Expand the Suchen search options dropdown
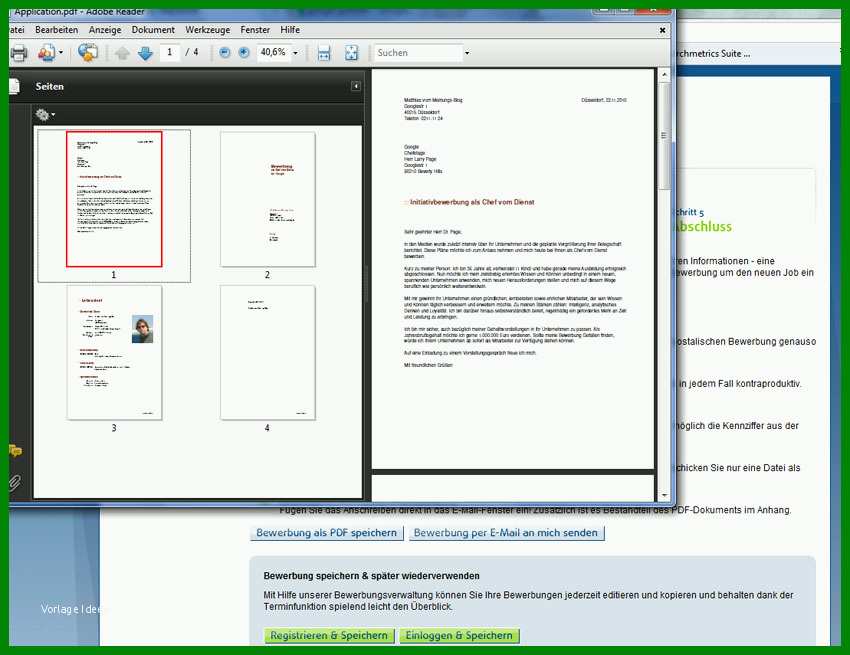Image resolution: width=850 pixels, height=655 pixels. click(x=467, y=53)
